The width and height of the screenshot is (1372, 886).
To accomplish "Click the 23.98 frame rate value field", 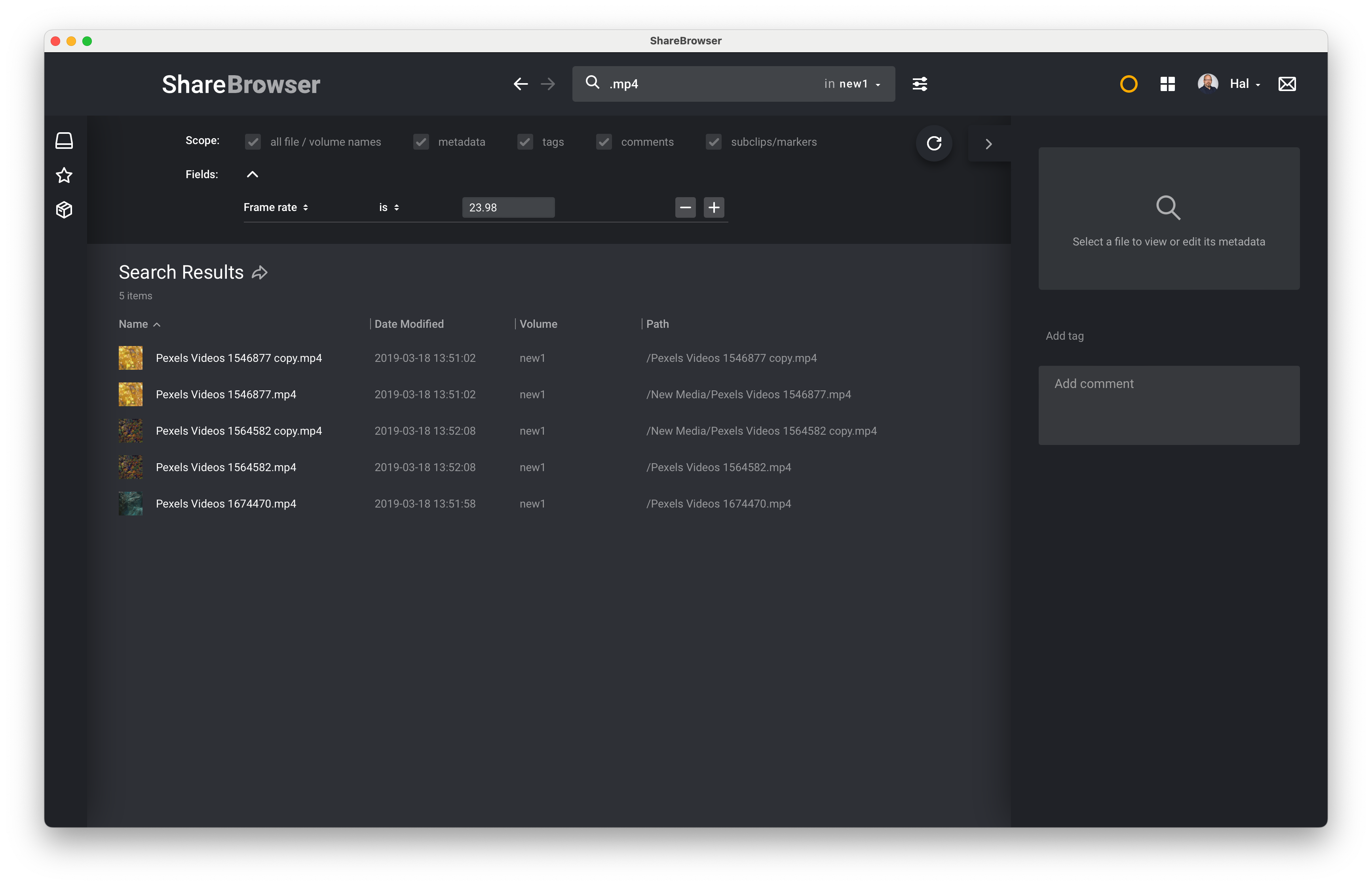I will 509,208.
